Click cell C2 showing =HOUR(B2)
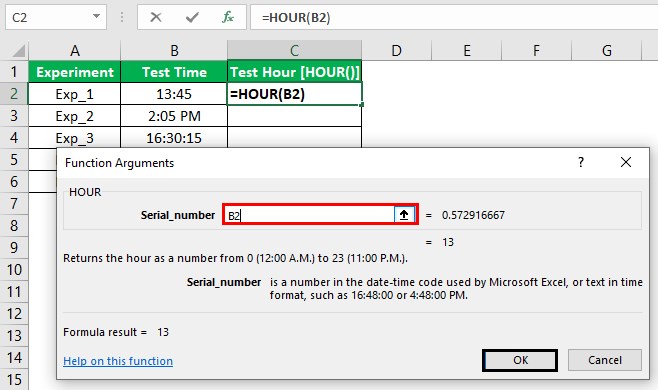Viewport: 658px width, 390px height. tap(295, 94)
